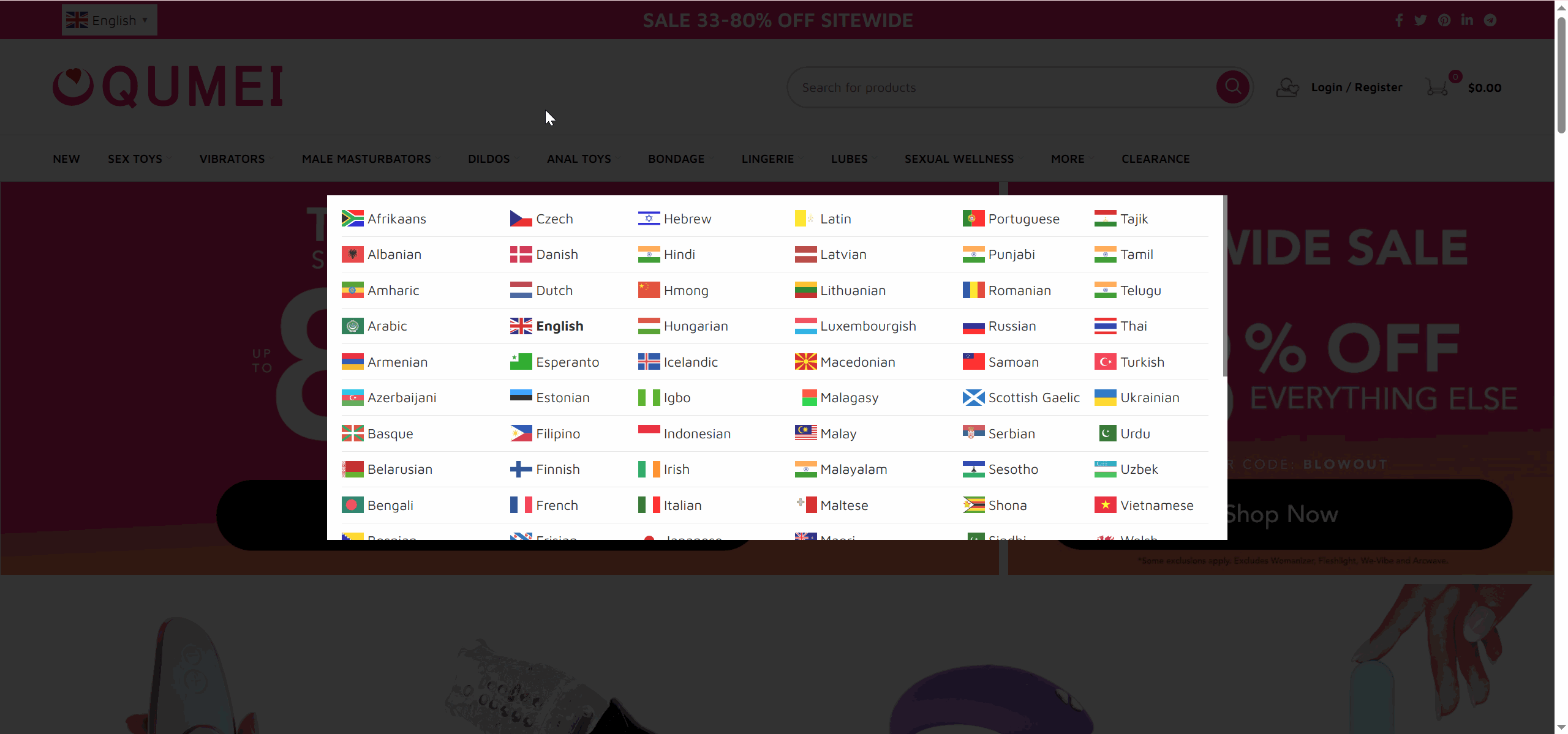Image resolution: width=1568 pixels, height=734 pixels.
Task: Click the magnifier search button
Action: pyautogui.click(x=1233, y=88)
